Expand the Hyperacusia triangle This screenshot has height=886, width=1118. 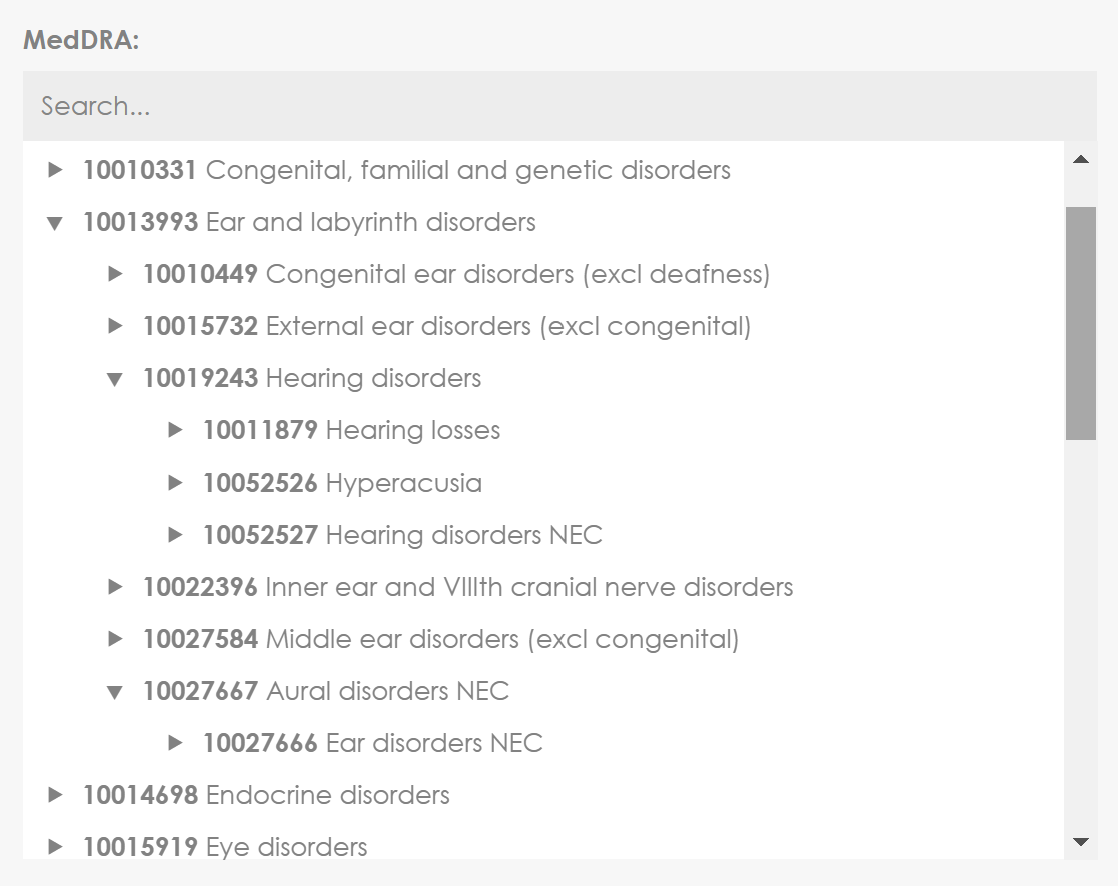[x=175, y=483]
